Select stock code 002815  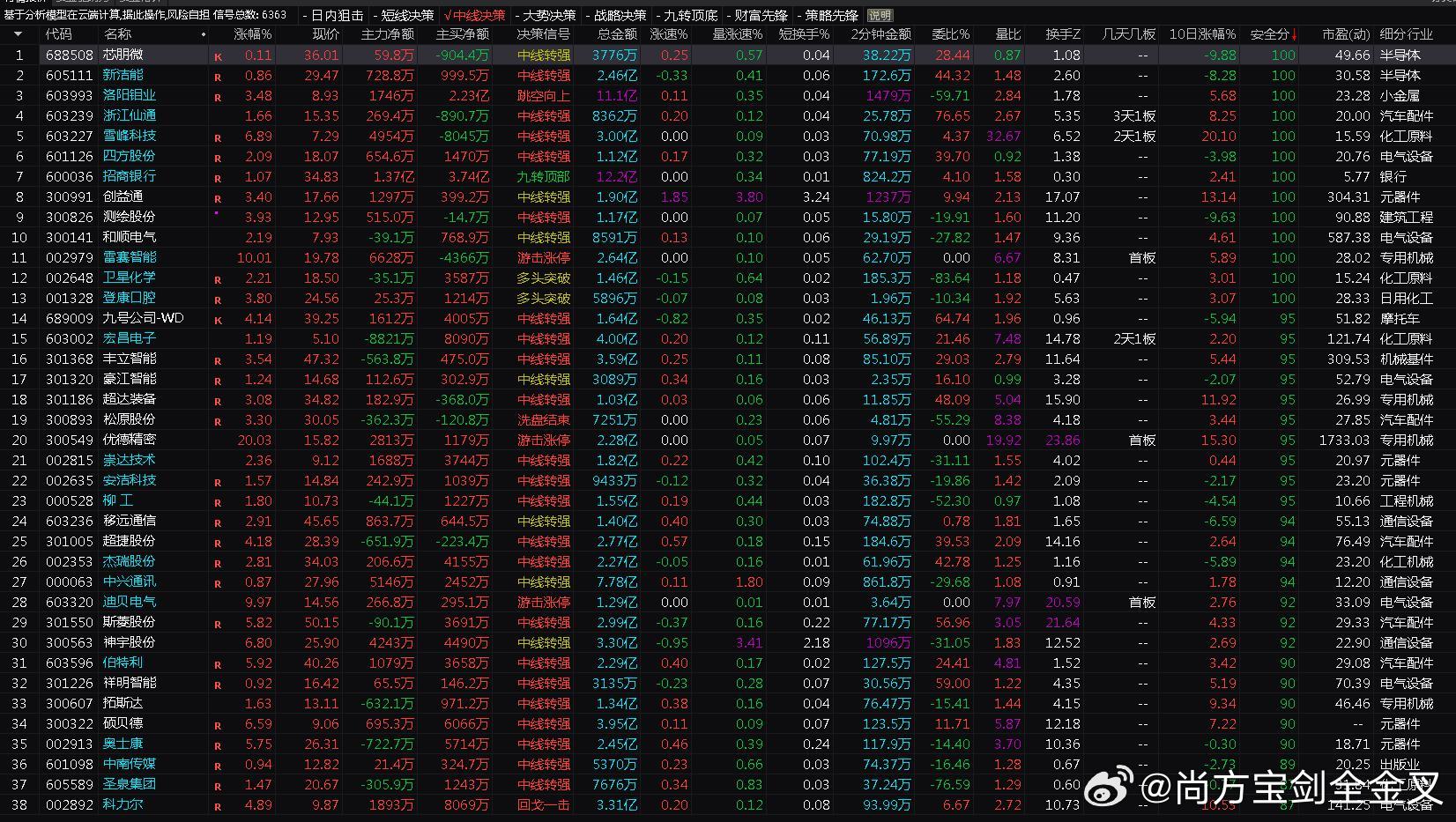point(70,460)
